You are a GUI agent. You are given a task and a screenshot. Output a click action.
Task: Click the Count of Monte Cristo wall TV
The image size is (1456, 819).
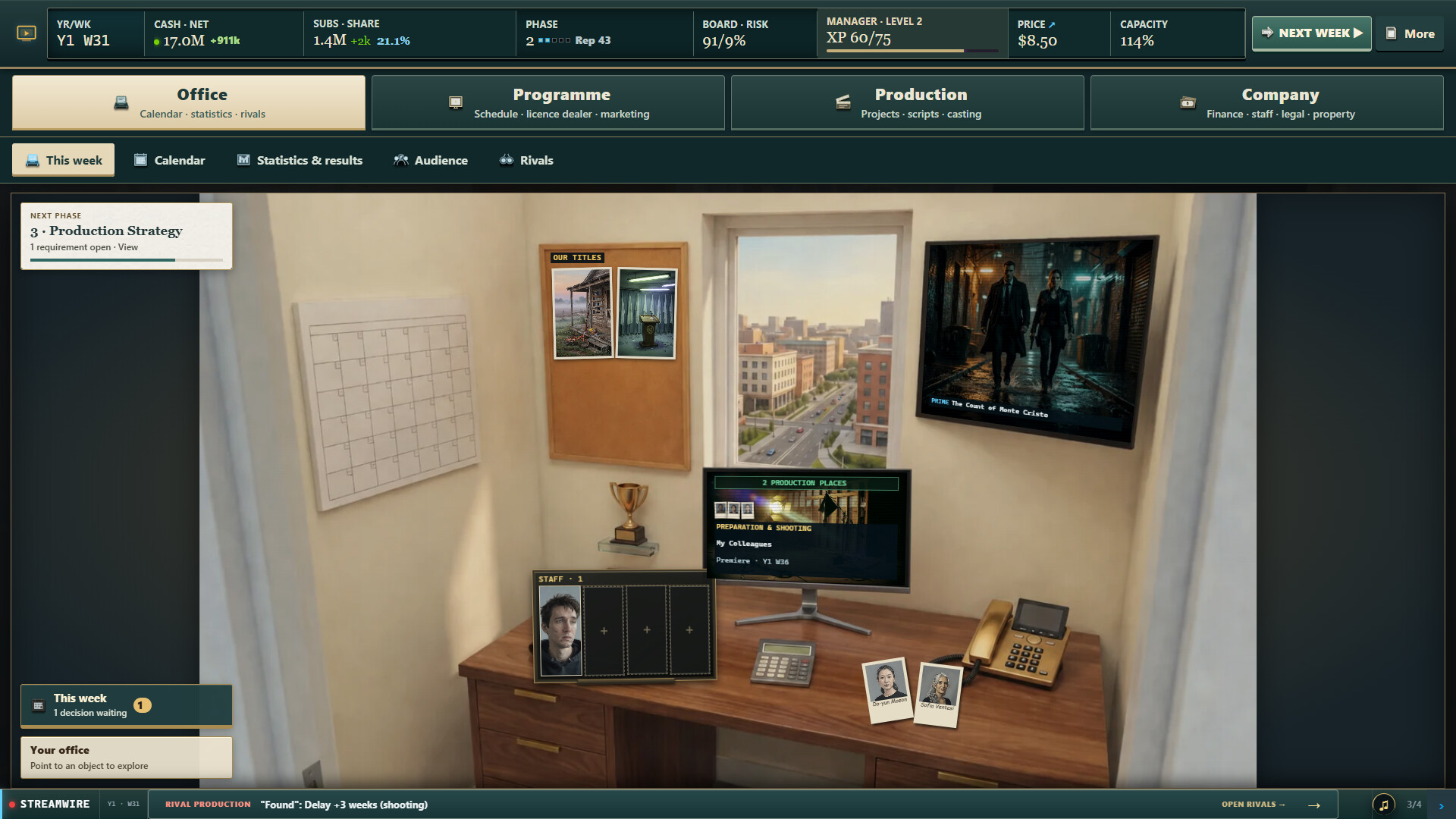(1036, 340)
